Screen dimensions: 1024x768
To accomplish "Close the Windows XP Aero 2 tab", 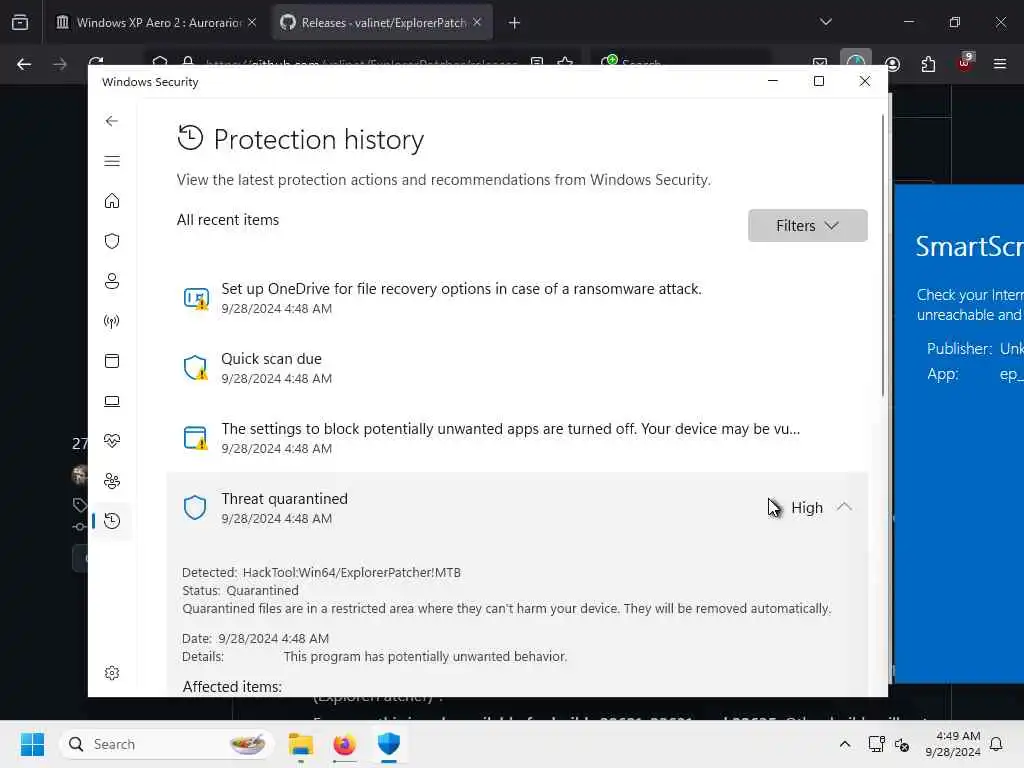I will point(252,22).
